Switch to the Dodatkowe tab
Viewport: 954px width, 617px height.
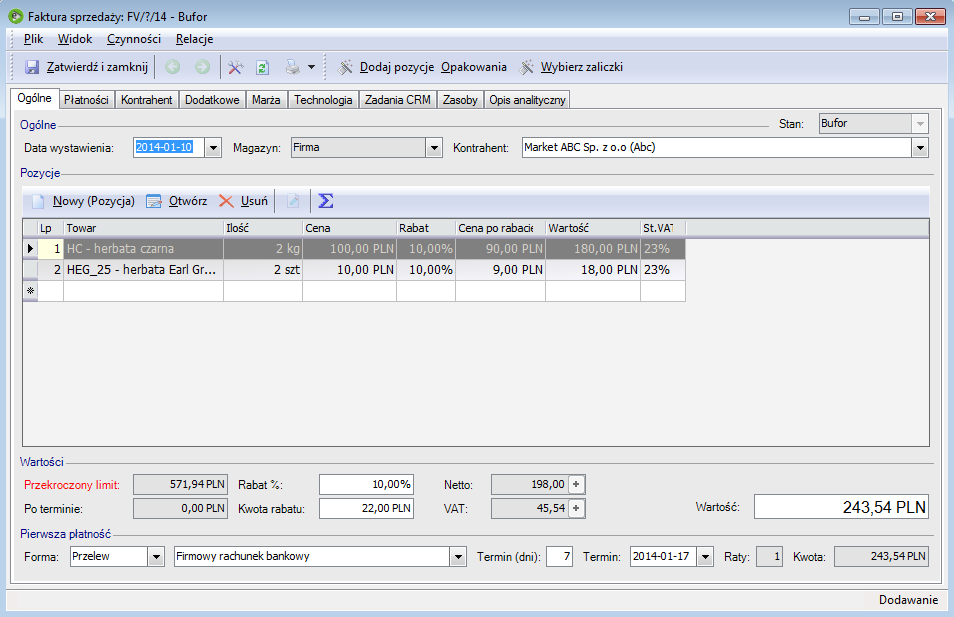click(x=212, y=100)
